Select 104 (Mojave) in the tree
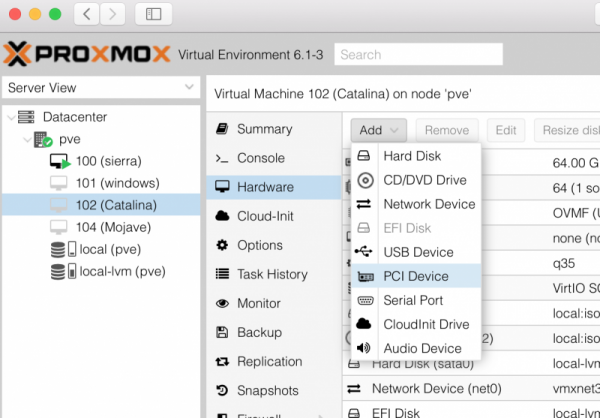The height and width of the screenshot is (418, 600). tap(101, 227)
